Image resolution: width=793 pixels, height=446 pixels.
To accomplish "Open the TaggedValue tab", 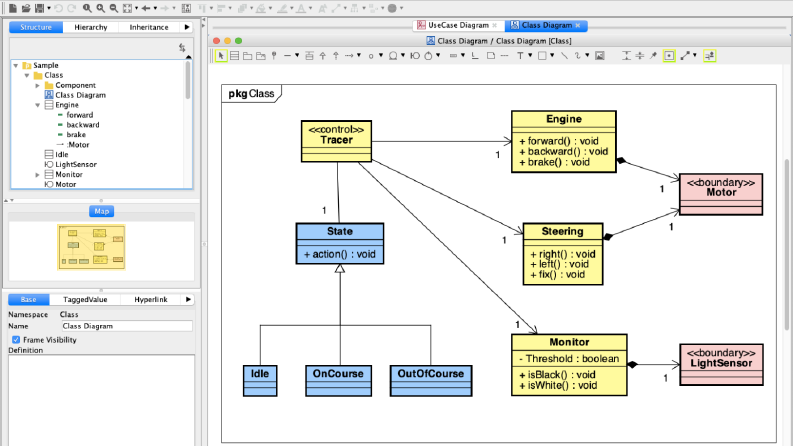I will pos(85,299).
